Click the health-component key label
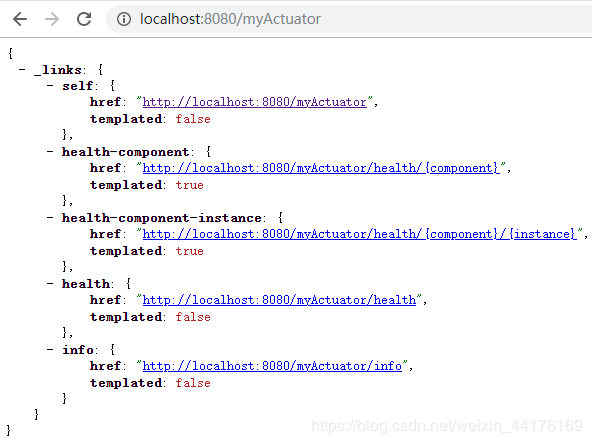 (x=126, y=152)
